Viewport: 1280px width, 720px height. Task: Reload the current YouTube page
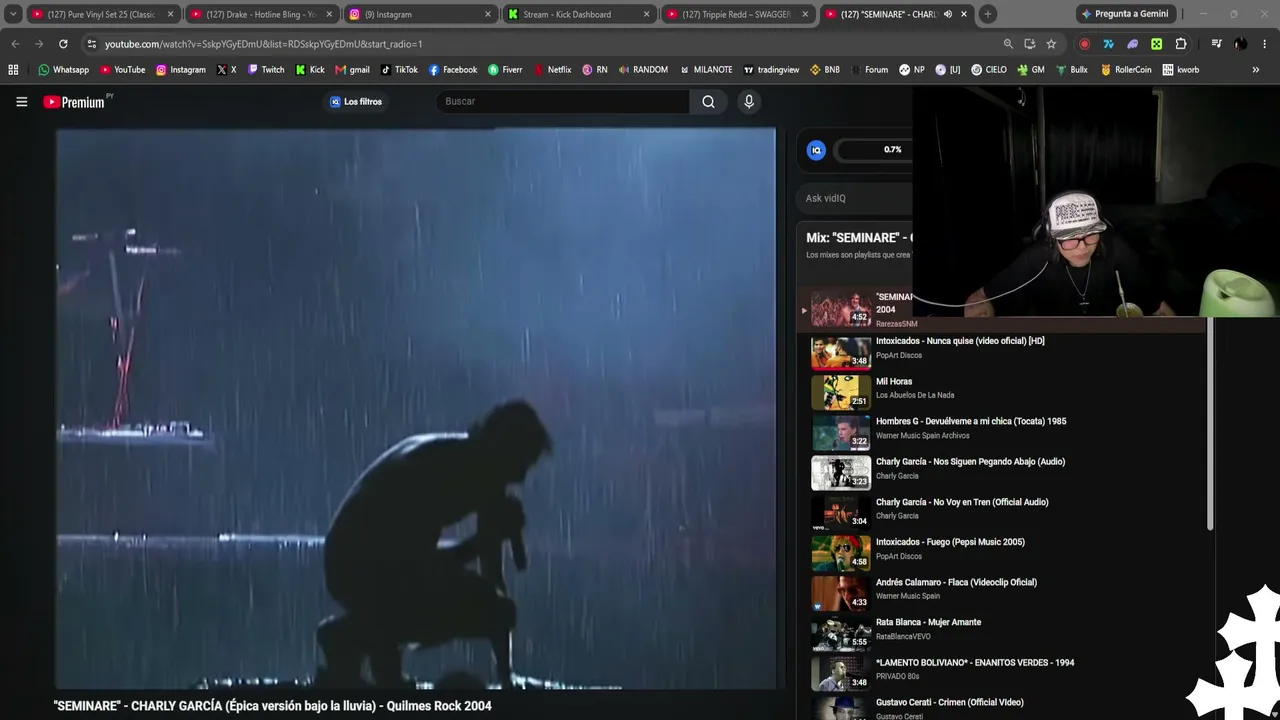click(63, 44)
